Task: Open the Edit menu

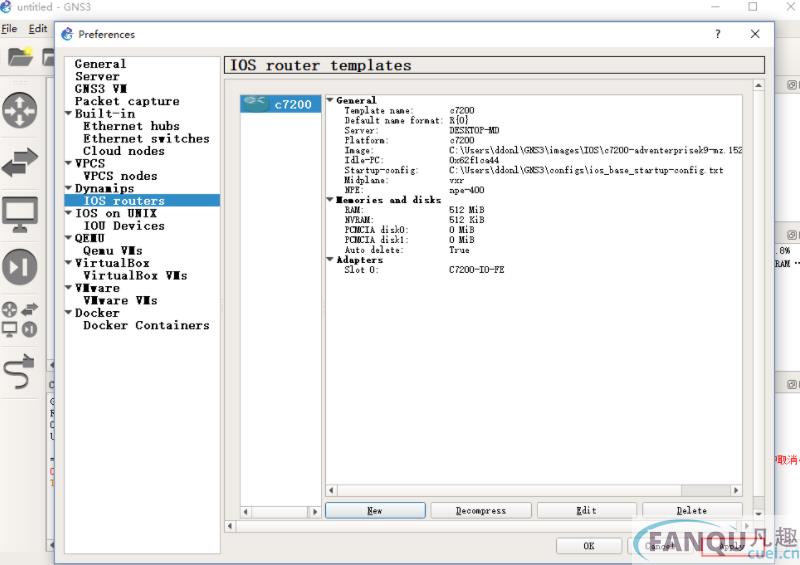Action: tap(38, 29)
